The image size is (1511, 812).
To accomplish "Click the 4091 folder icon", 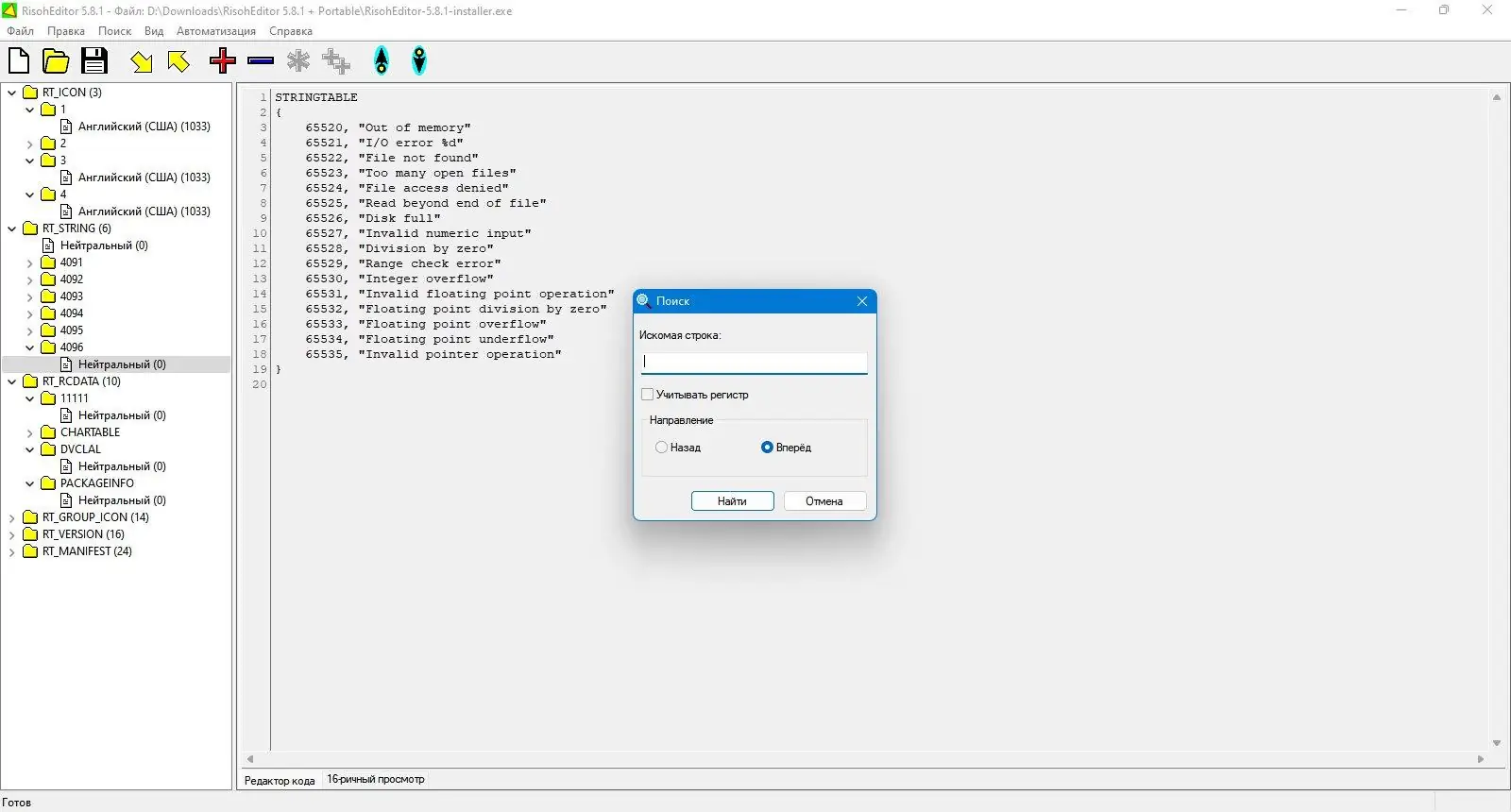I will 48,262.
